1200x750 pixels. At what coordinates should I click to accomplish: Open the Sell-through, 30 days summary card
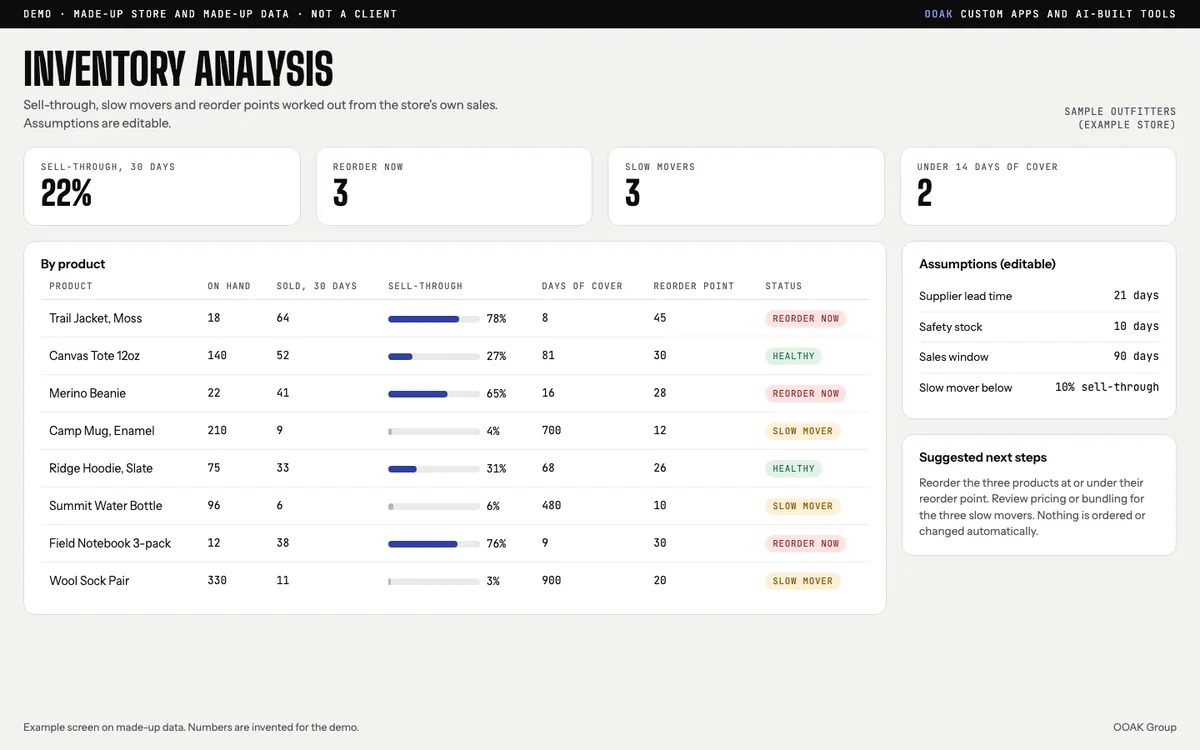[x=162, y=186]
